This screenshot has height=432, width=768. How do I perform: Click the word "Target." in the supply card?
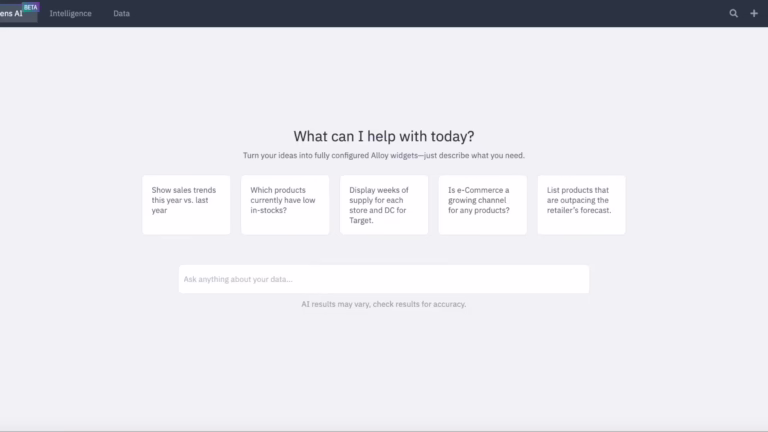(x=361, y=220)
